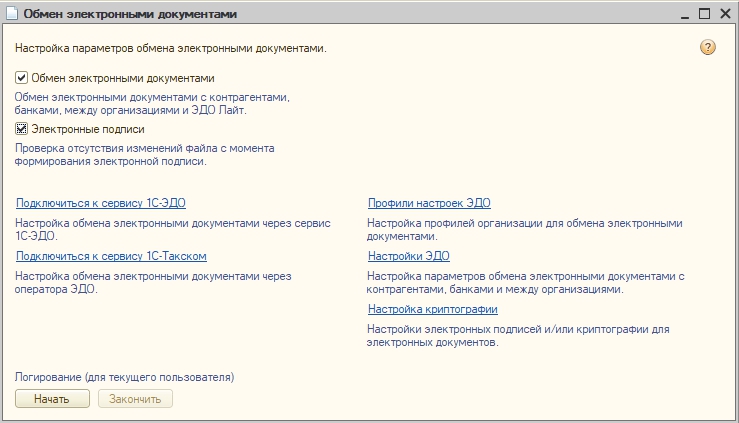Click the 'Начать' logging button
Screen dimensions: 739x423
(x=52, y=399)
